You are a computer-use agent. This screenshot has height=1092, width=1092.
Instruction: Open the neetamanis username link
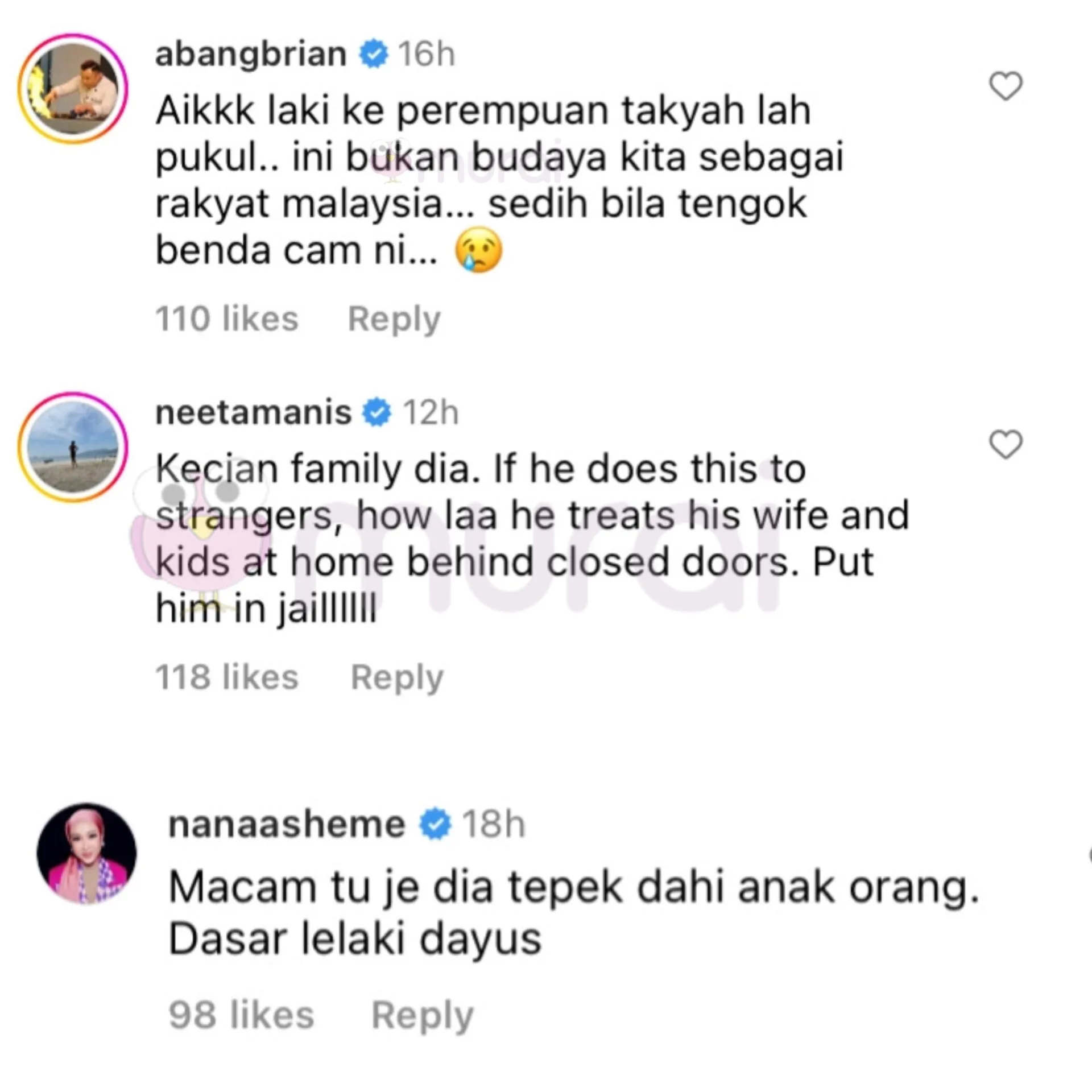point(254,413)
